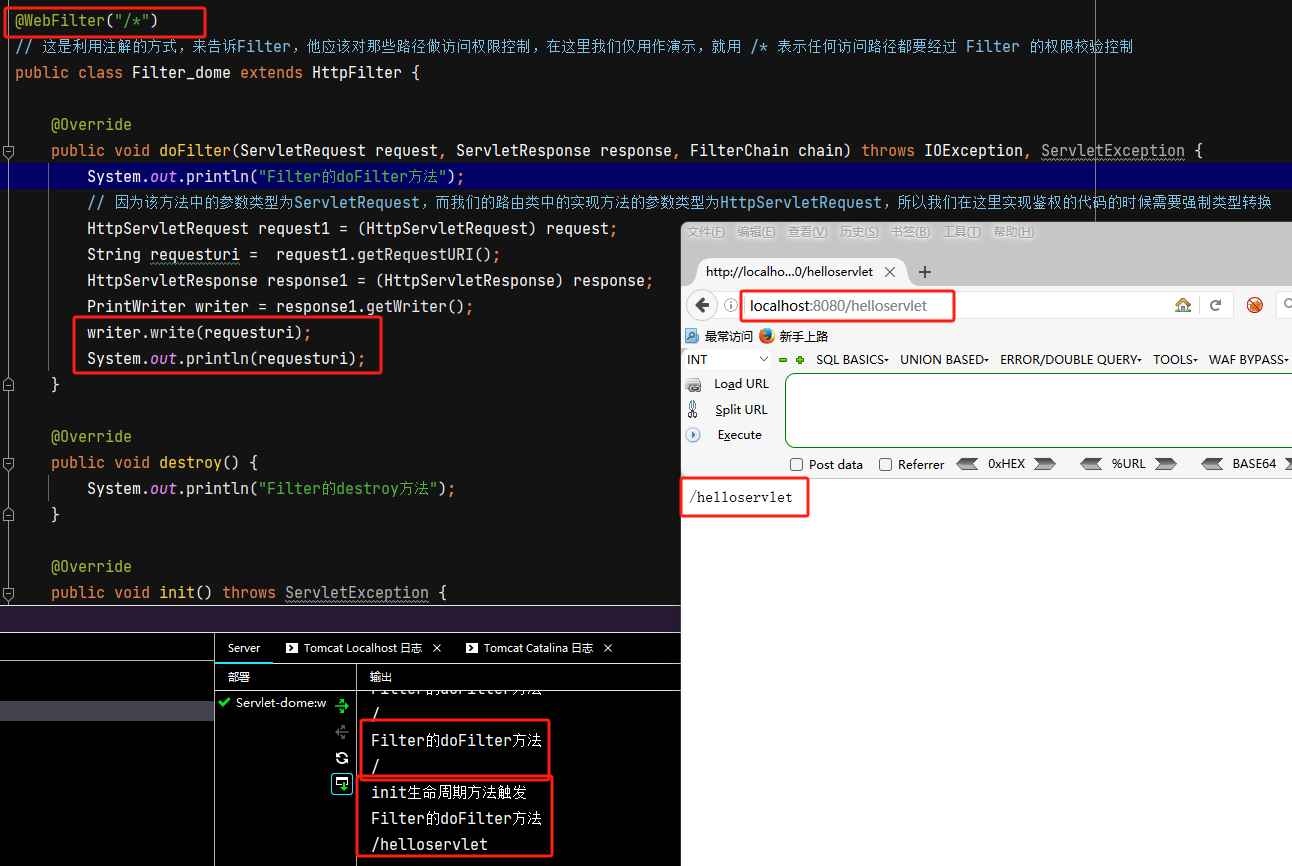Click the 部署 column header
The height and width of the screenshot is (866, 1292).
click(x=239, y=677)
